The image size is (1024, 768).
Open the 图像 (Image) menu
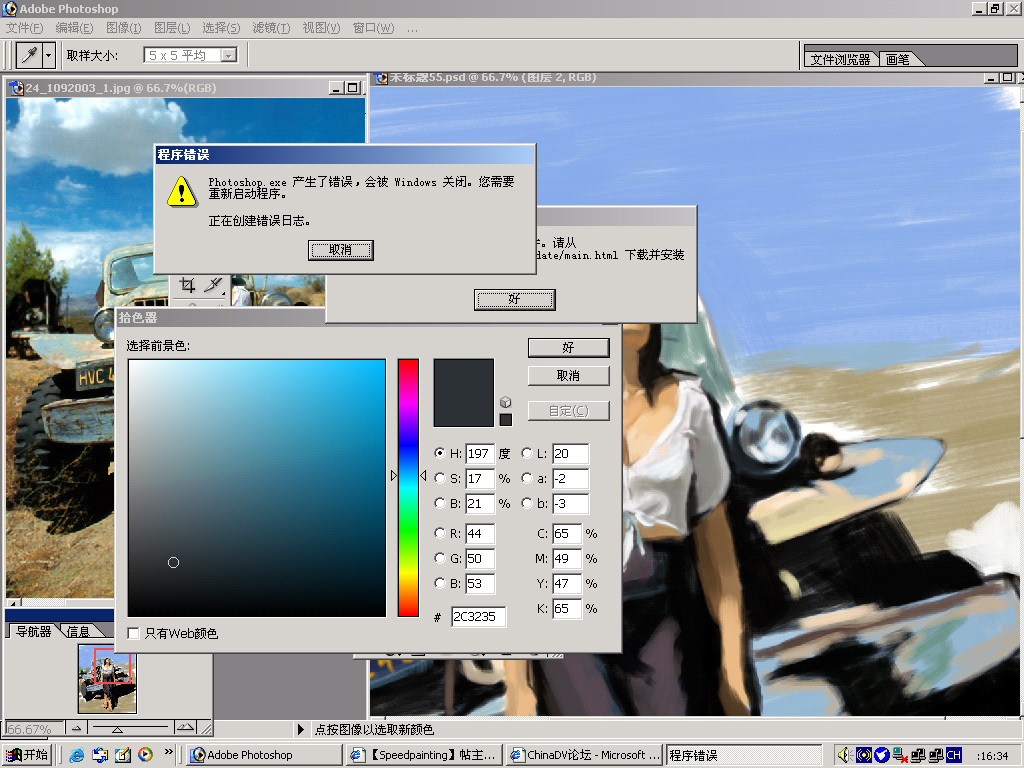pos(123,28)
